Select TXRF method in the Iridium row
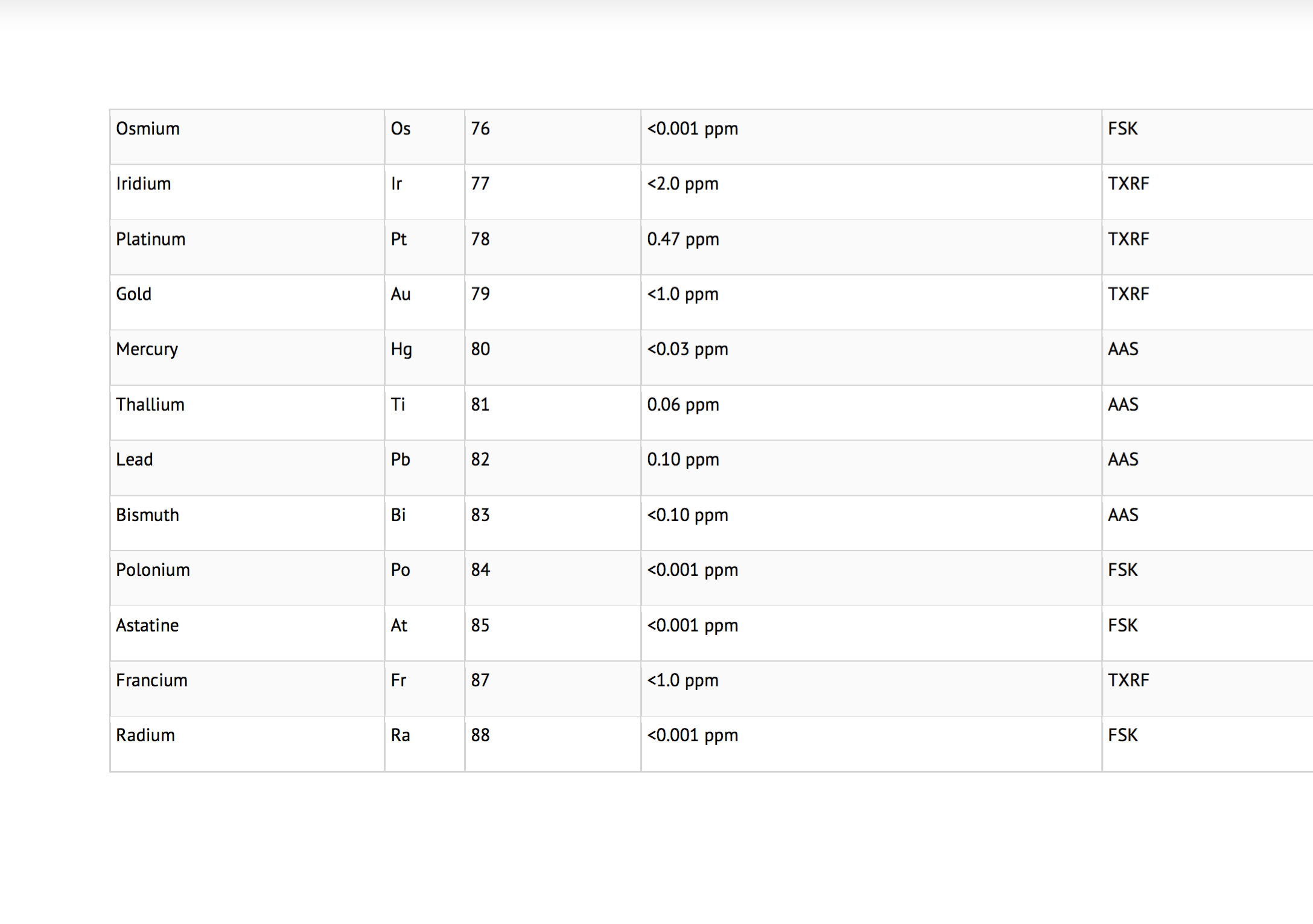Image resolution: width=1313 pixels, height=924 pixels. (x=1128, y=184)
